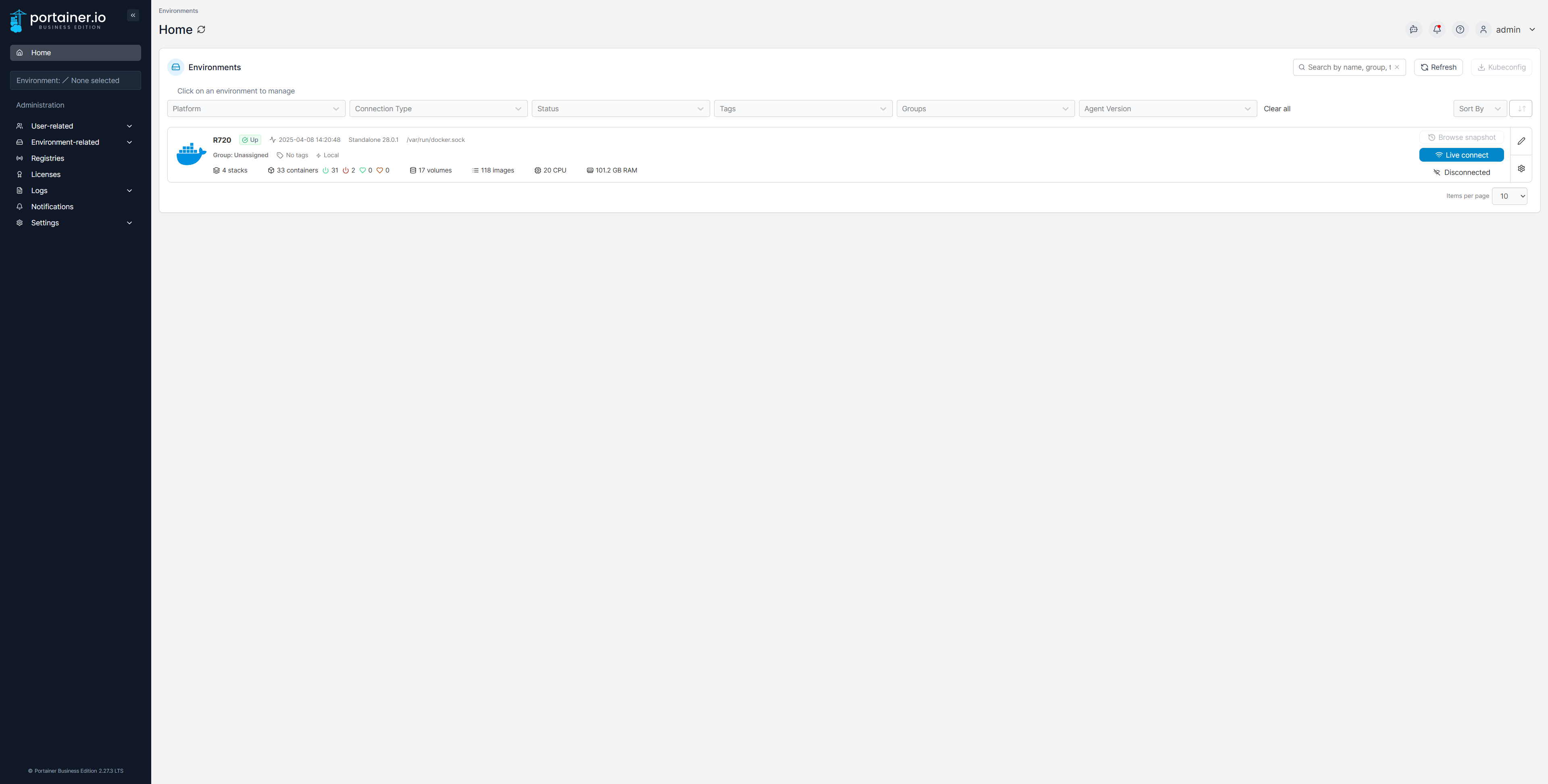Open R720 environment settings via the gear icon
This screenshot has height=784, width=1548.
click(x=1521, y=169)
